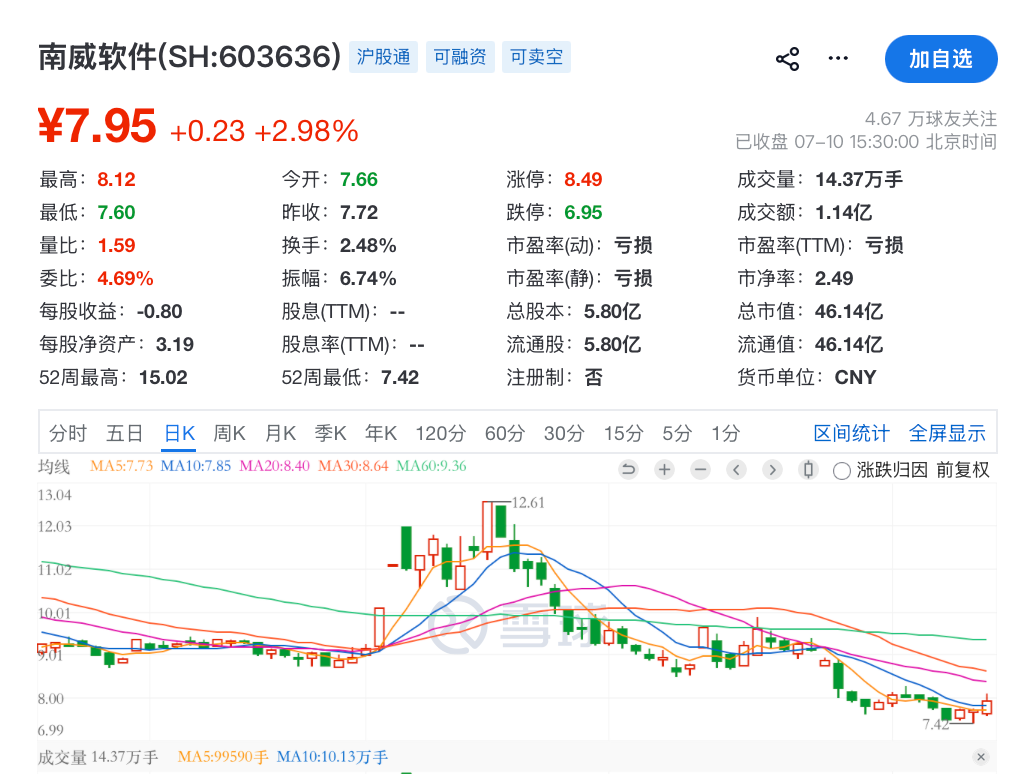Switch to the 分时 chart tab
The image size is (1014, 774).
tap(68, 433)
